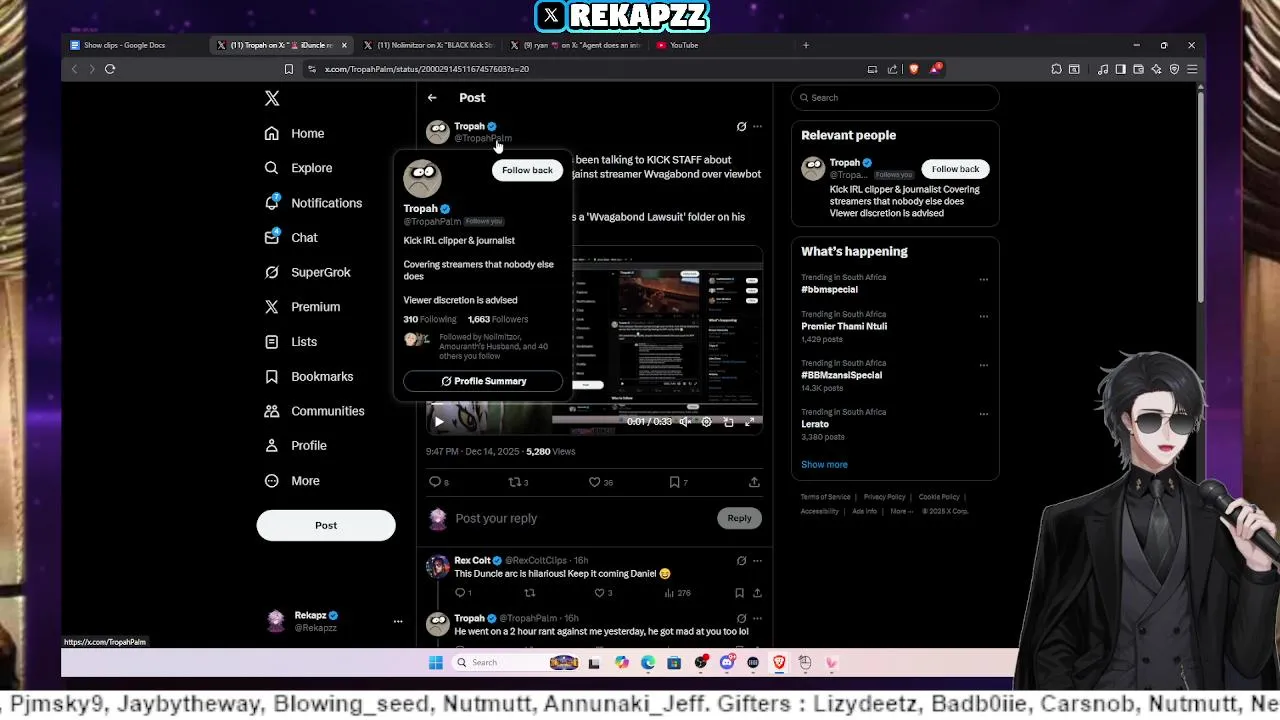Open More options for #BBMzansiSpecial trend
1280x720 pixels.
tap(983, 366)
